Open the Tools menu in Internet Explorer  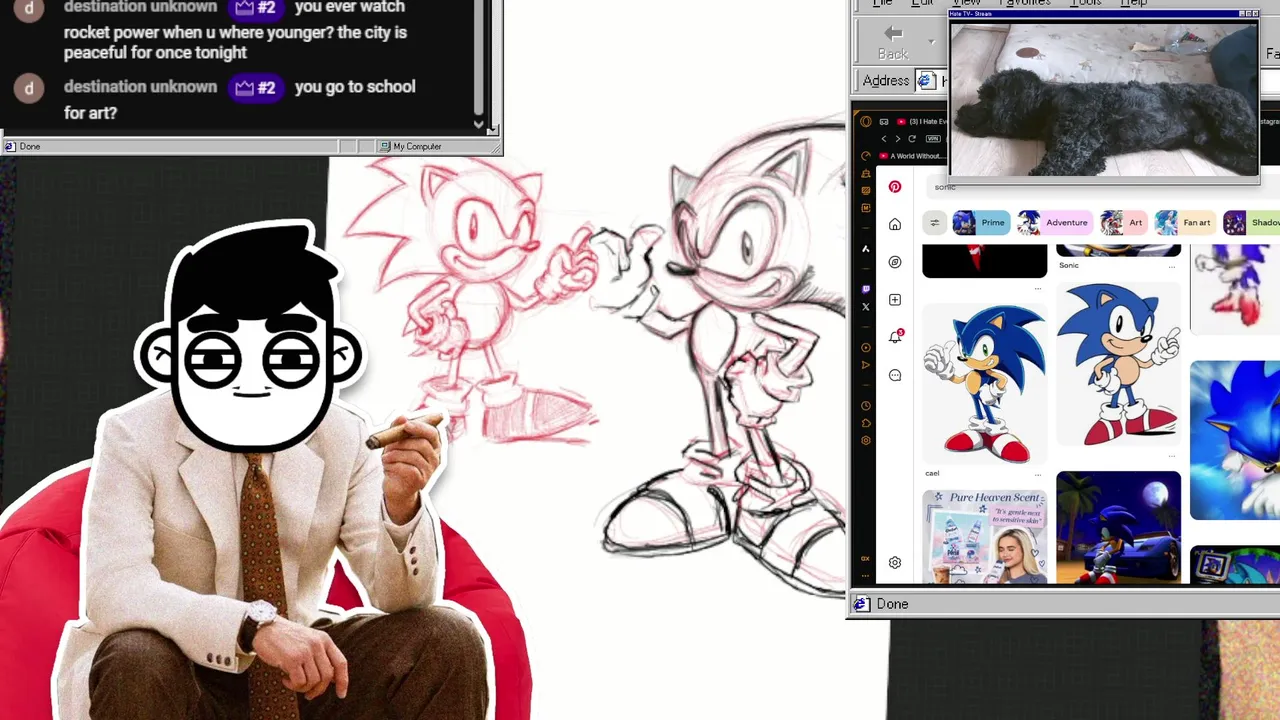click(1086, 3)
